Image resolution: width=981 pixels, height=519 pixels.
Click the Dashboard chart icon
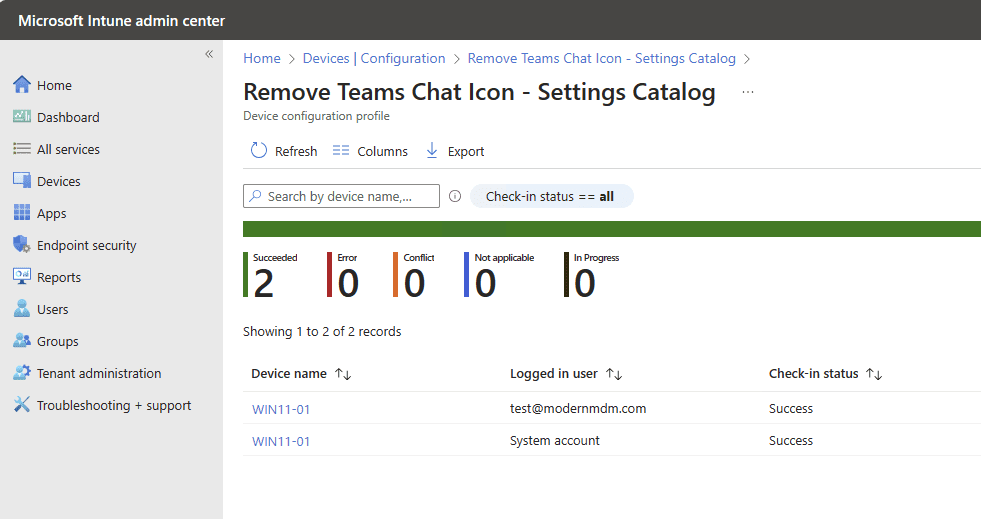(22, 116)
